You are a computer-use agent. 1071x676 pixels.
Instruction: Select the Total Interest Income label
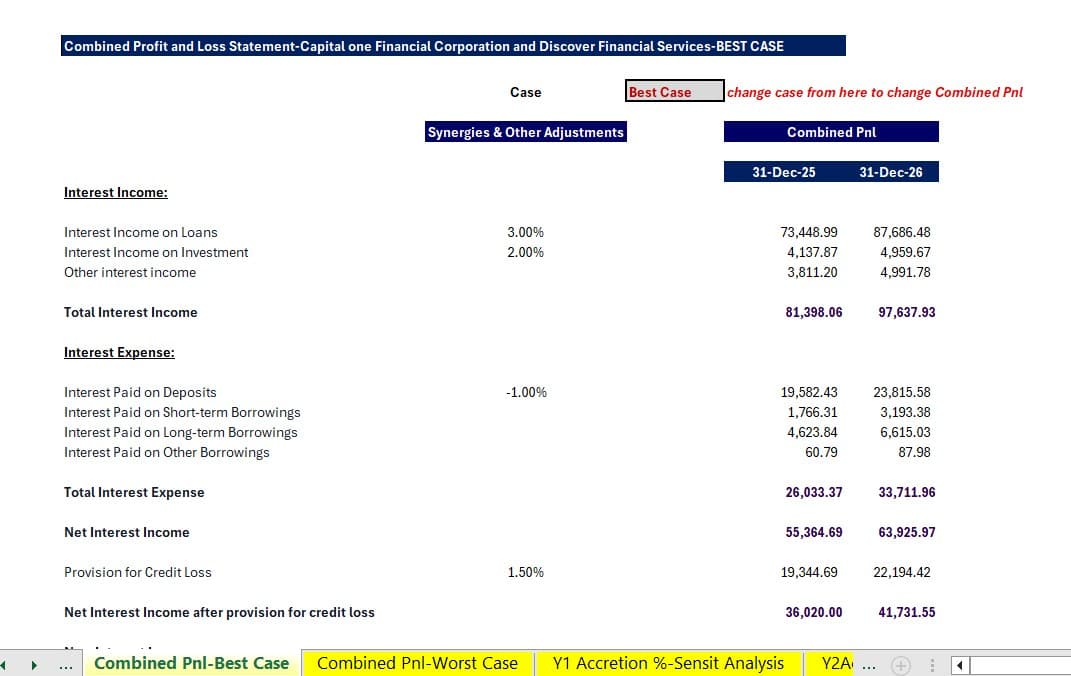click(130, 312)
